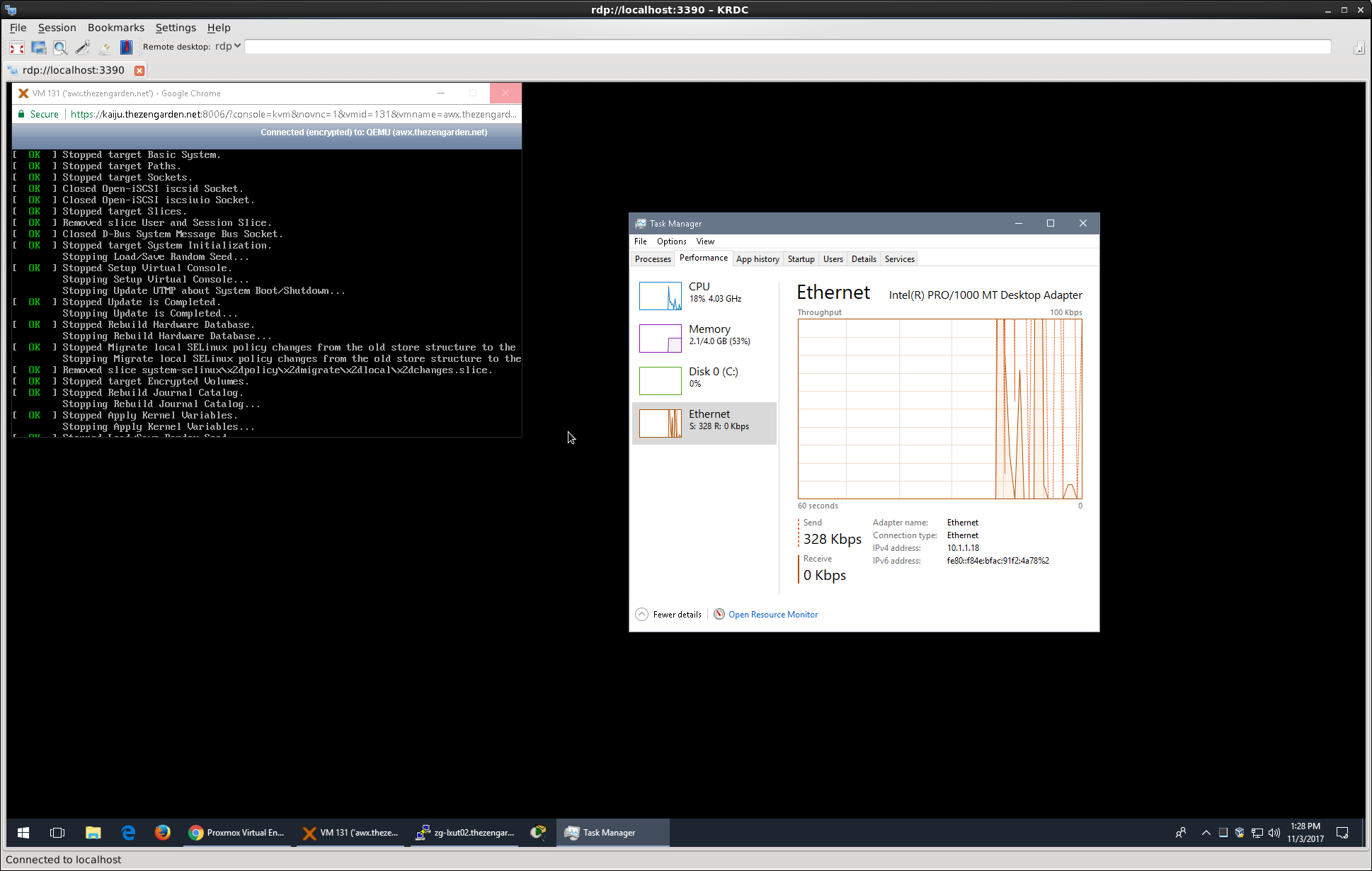
Task: Open the rdp protocol dropdown
Action: click(x=228, y=46)
